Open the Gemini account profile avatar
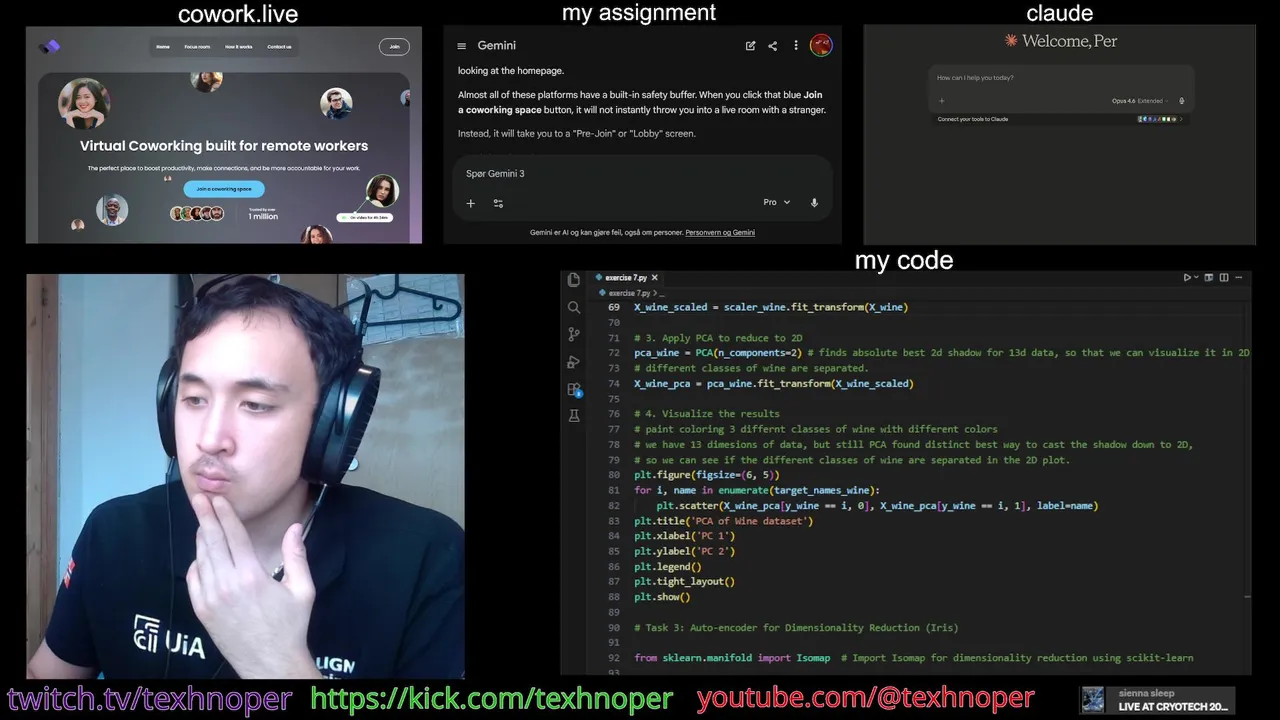 821,45
